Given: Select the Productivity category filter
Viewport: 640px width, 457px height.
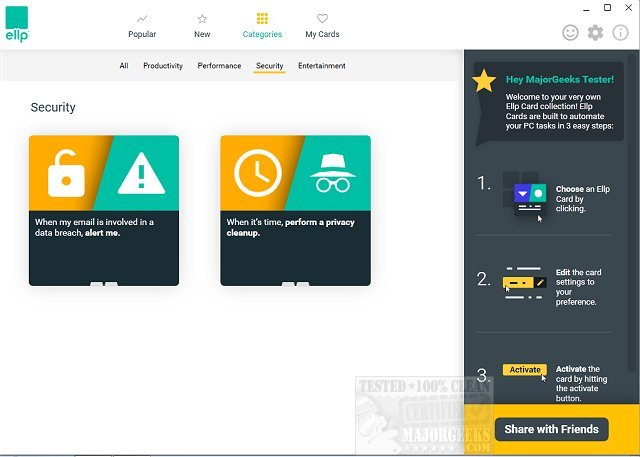Looking at the screenshot, I should [163, 66].
